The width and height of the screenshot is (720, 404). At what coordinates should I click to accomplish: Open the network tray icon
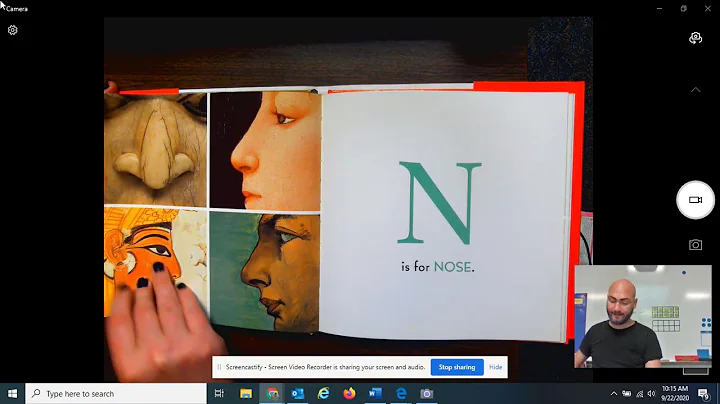[639, 393]
